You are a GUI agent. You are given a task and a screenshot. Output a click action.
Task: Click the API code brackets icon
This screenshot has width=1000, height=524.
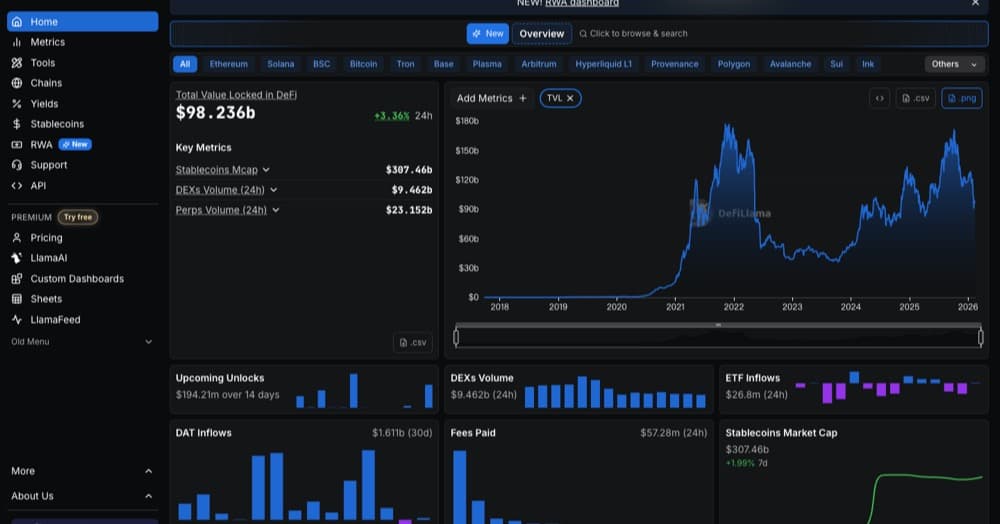[x=17, y=186]
